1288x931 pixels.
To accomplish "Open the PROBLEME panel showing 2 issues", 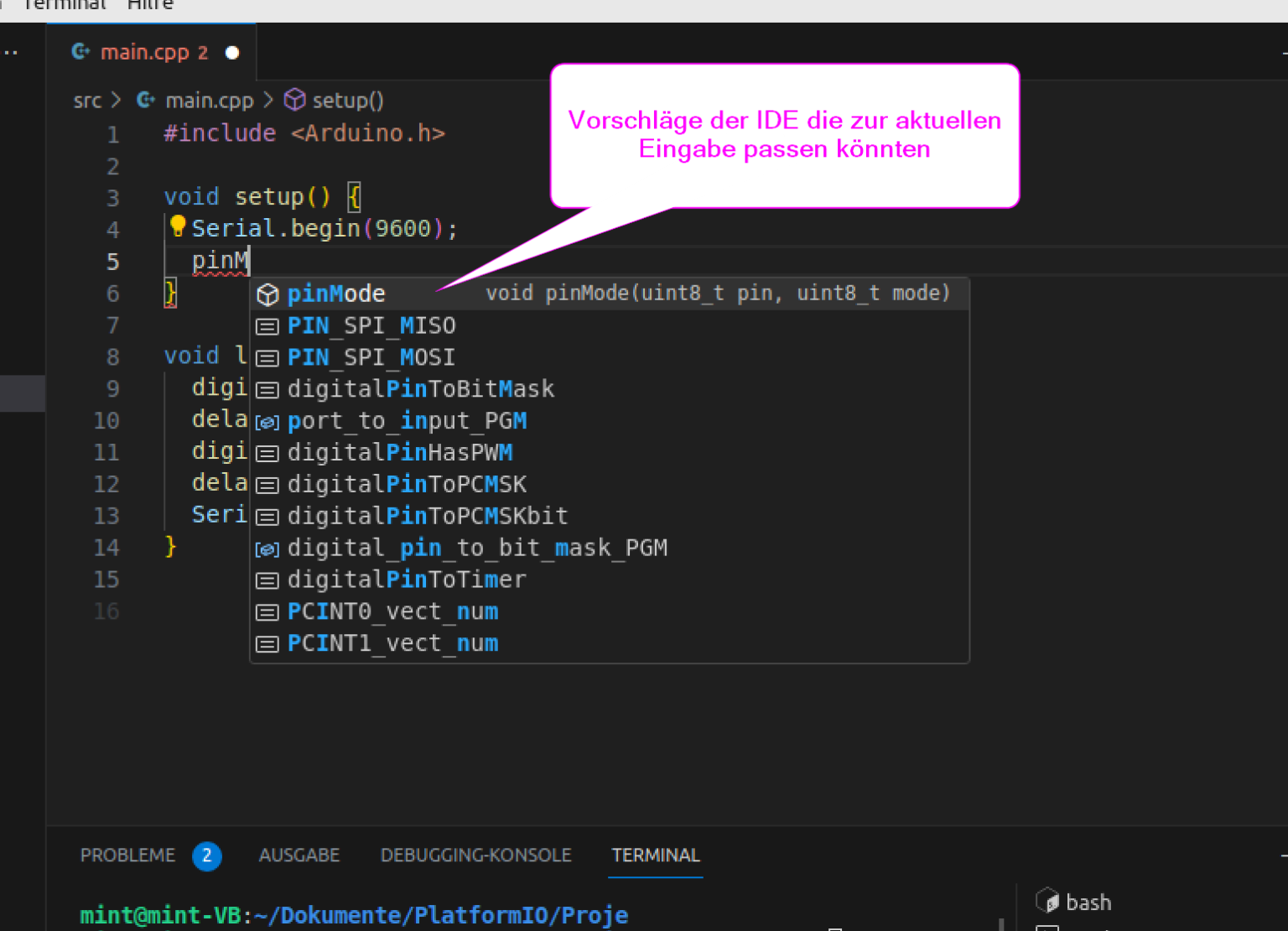I will [x=127, y=855].
